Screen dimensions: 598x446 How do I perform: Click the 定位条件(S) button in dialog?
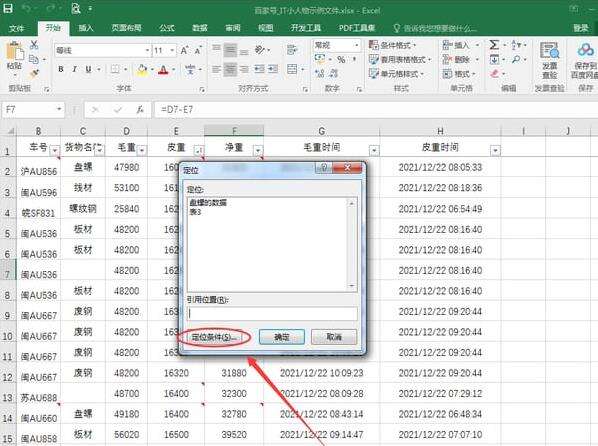pyautogui.click(x=214, y=337)
